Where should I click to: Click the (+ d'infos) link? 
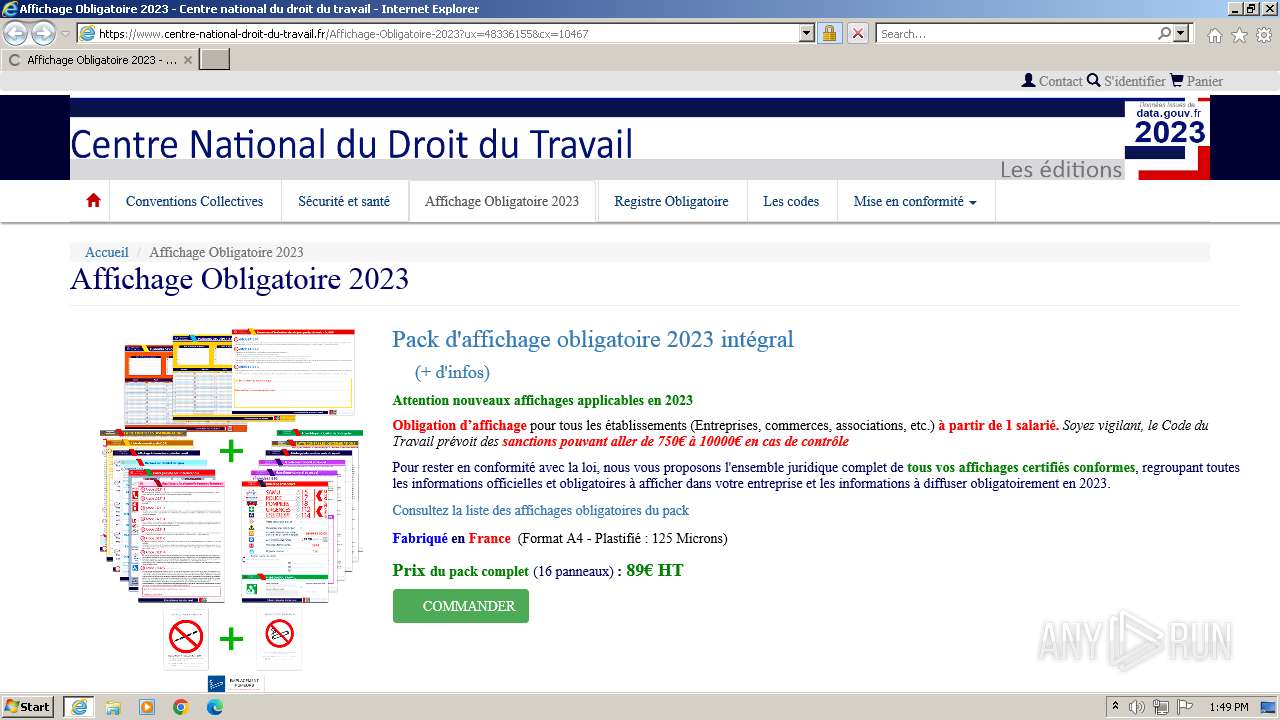(452, 372)
